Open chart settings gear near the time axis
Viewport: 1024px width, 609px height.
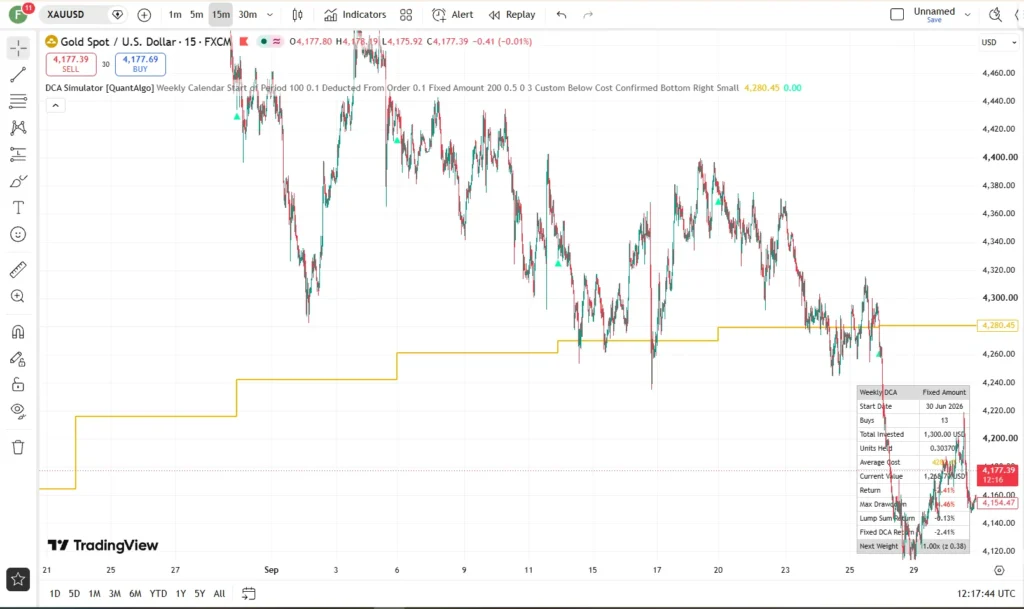(999, 570)
